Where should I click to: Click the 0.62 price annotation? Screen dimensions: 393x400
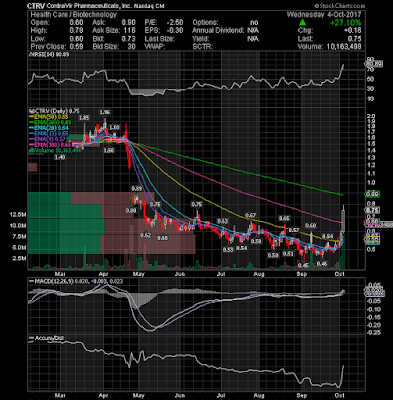(x=146, y=235)
